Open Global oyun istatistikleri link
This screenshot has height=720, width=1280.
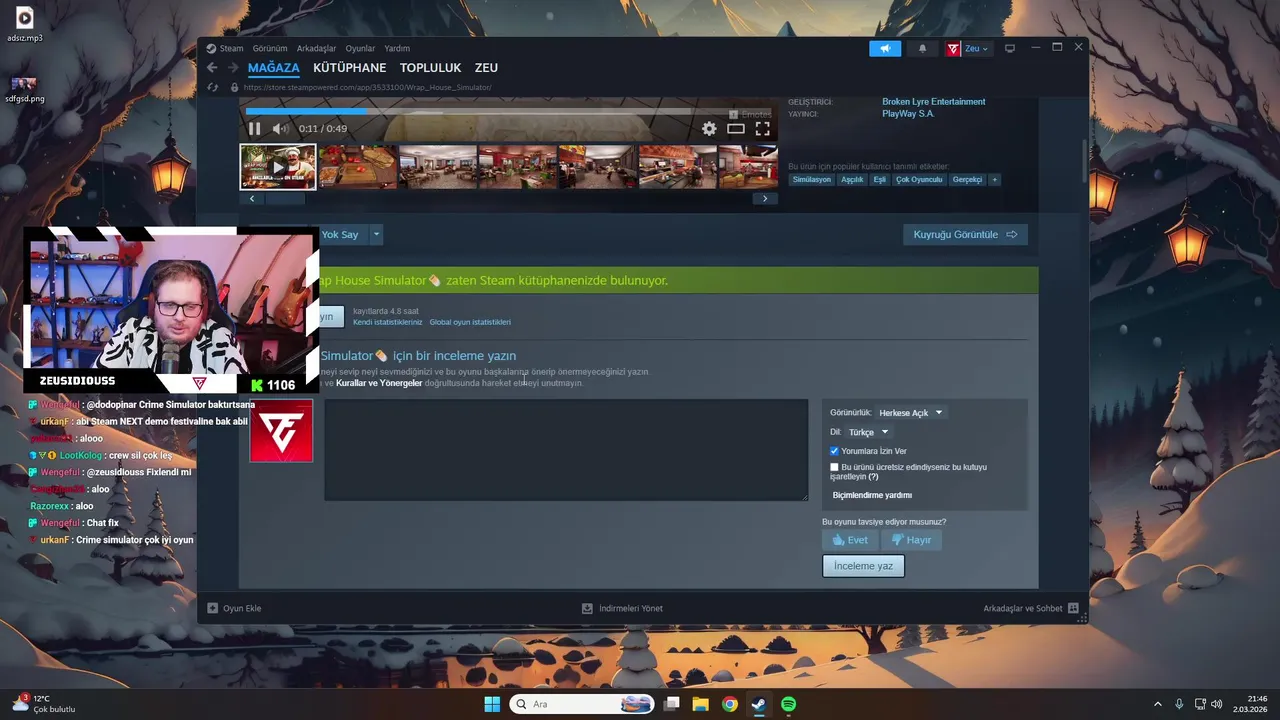pos(470,322)
